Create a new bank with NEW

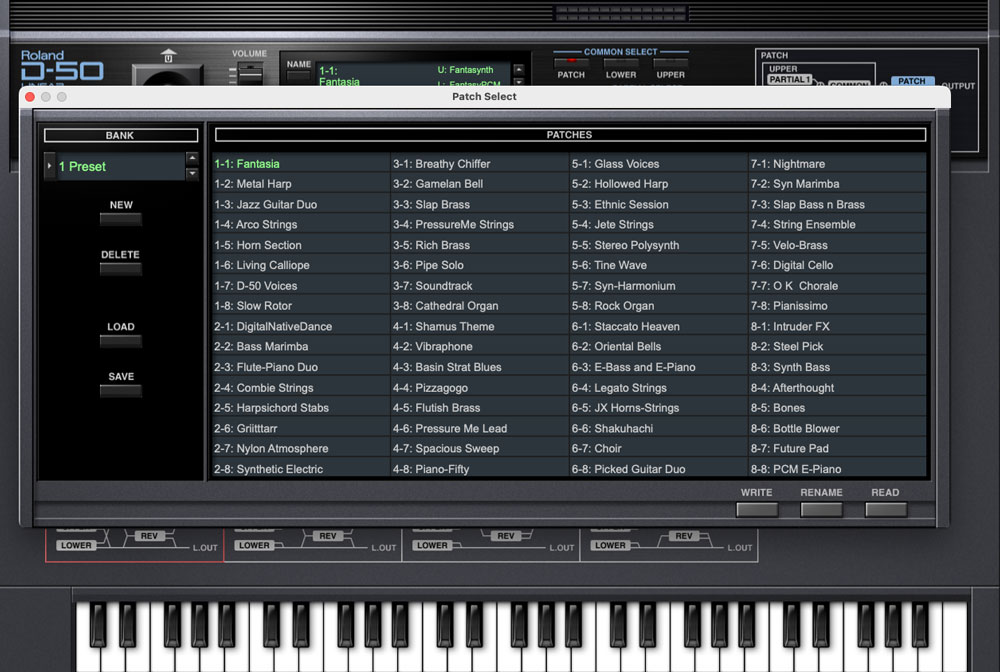click(121, 219)
